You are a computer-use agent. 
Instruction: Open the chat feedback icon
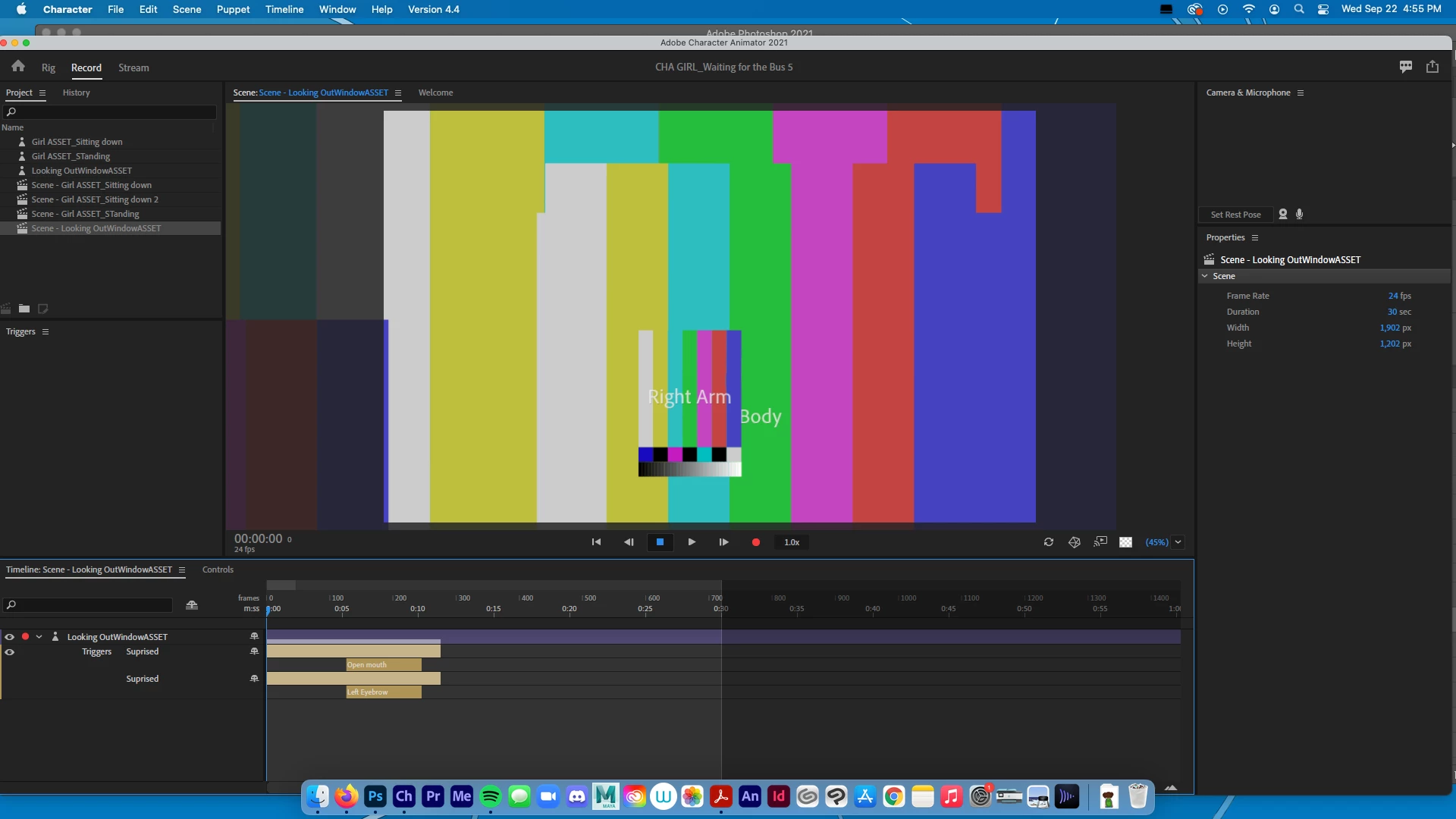tap(1406, 67)
